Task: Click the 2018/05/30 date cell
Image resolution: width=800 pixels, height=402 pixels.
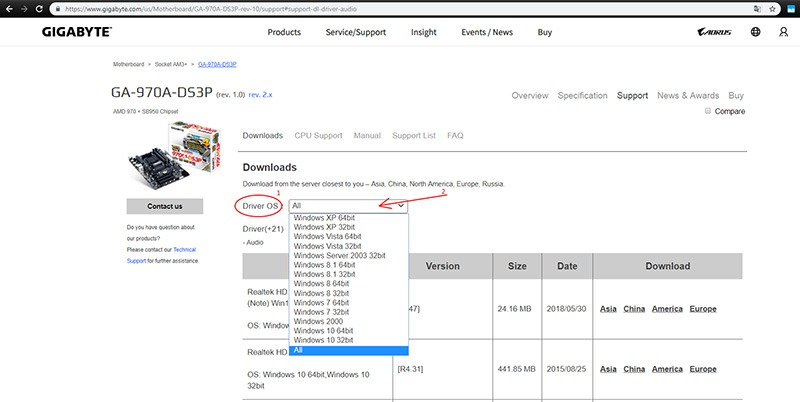Action: pos(566,309)
